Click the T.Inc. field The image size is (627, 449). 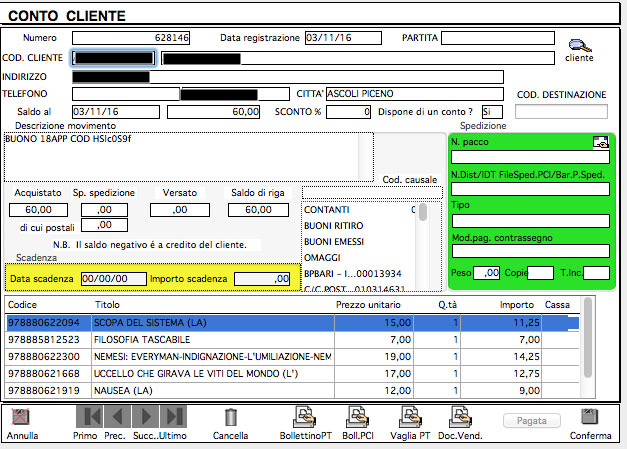(596, 273)
